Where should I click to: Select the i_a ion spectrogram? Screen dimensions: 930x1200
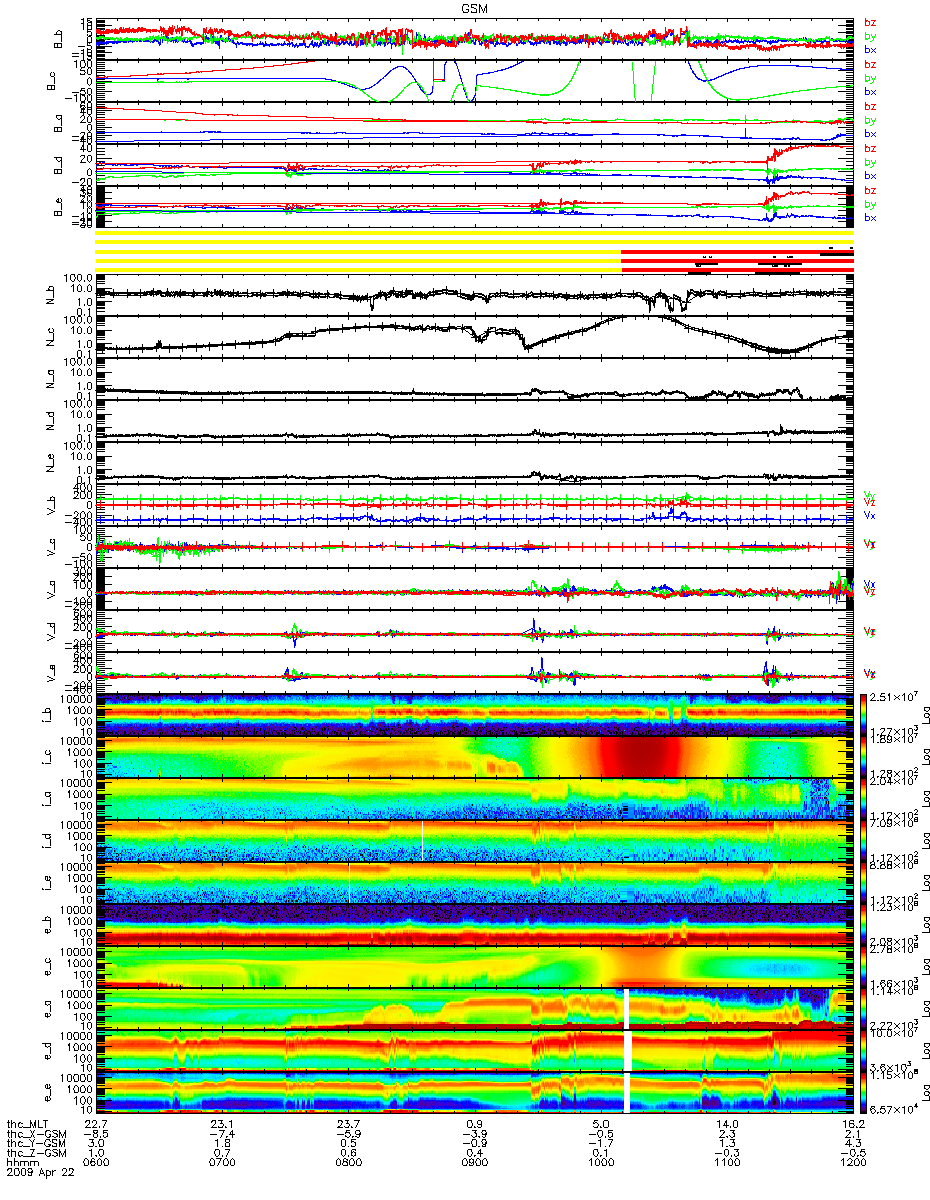click(x=475, y=798)
